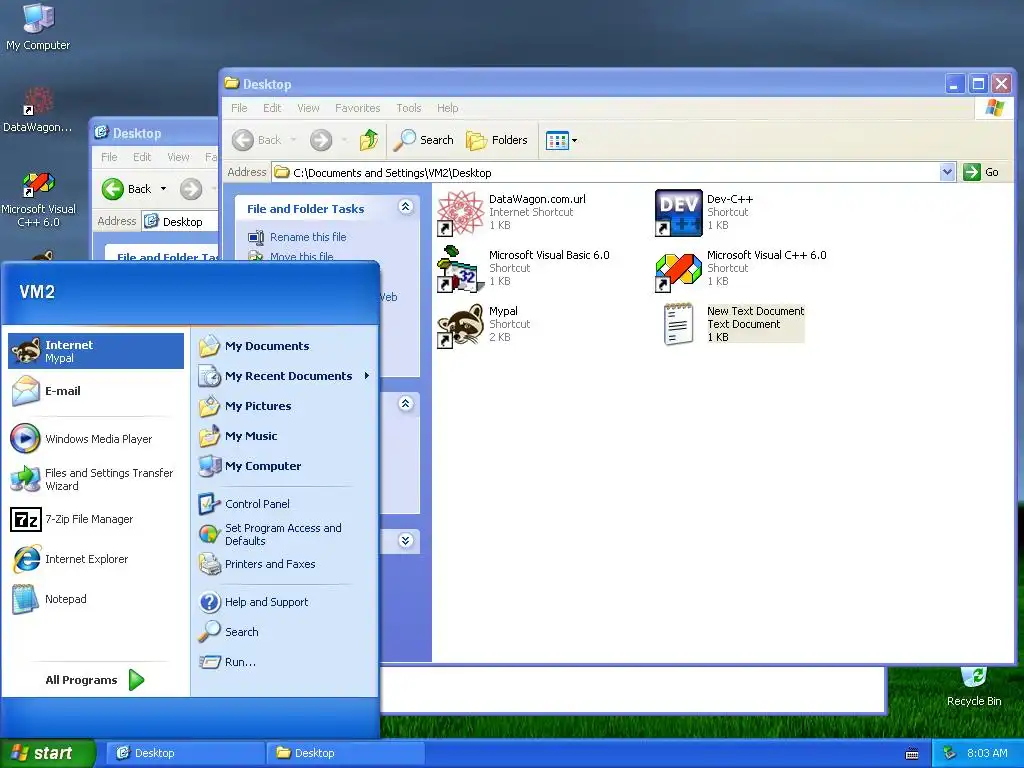Click address field with Desktop path
The image size is (1024, 768).
(606, 172)
